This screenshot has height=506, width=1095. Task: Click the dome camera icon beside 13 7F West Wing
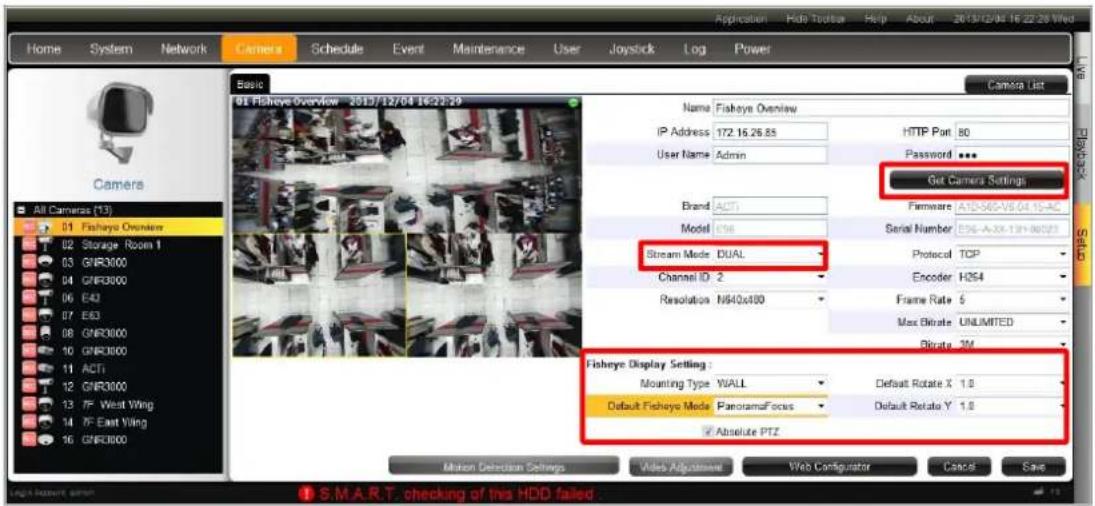point(44,405)
